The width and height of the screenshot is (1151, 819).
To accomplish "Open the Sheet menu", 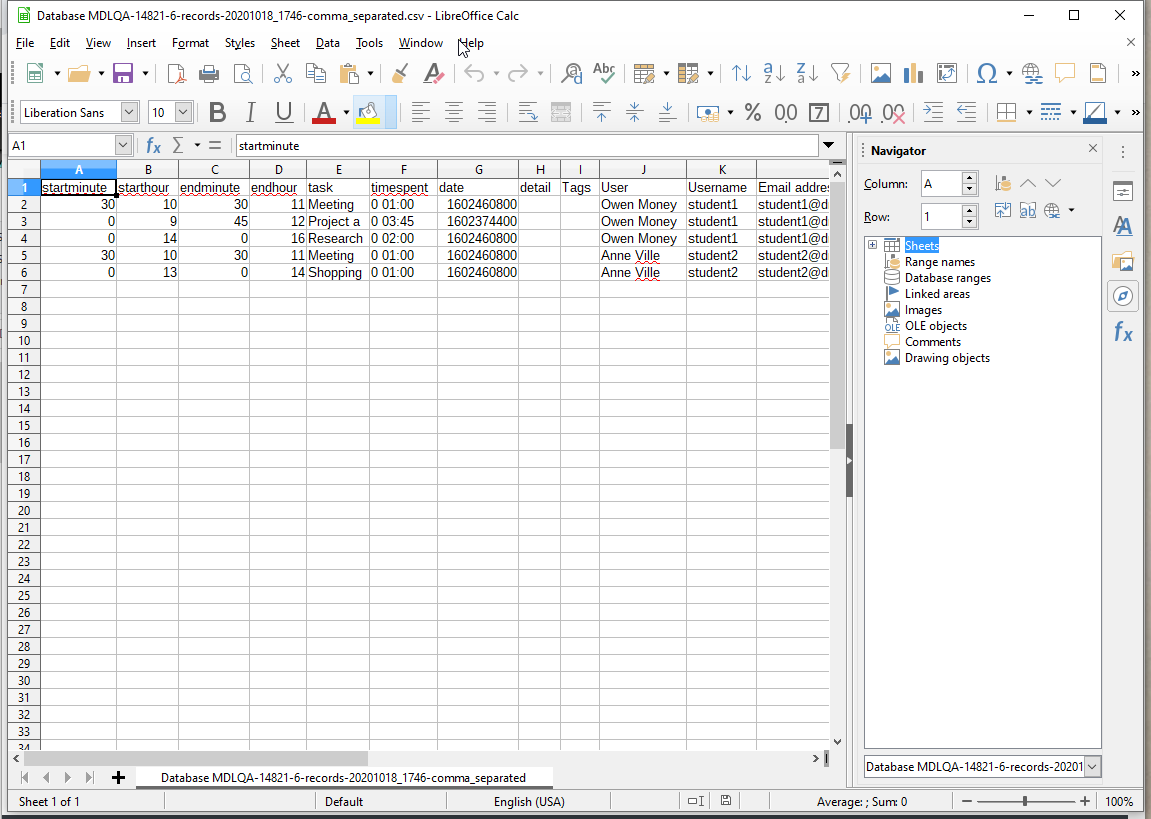I will [x=285, y=43].
